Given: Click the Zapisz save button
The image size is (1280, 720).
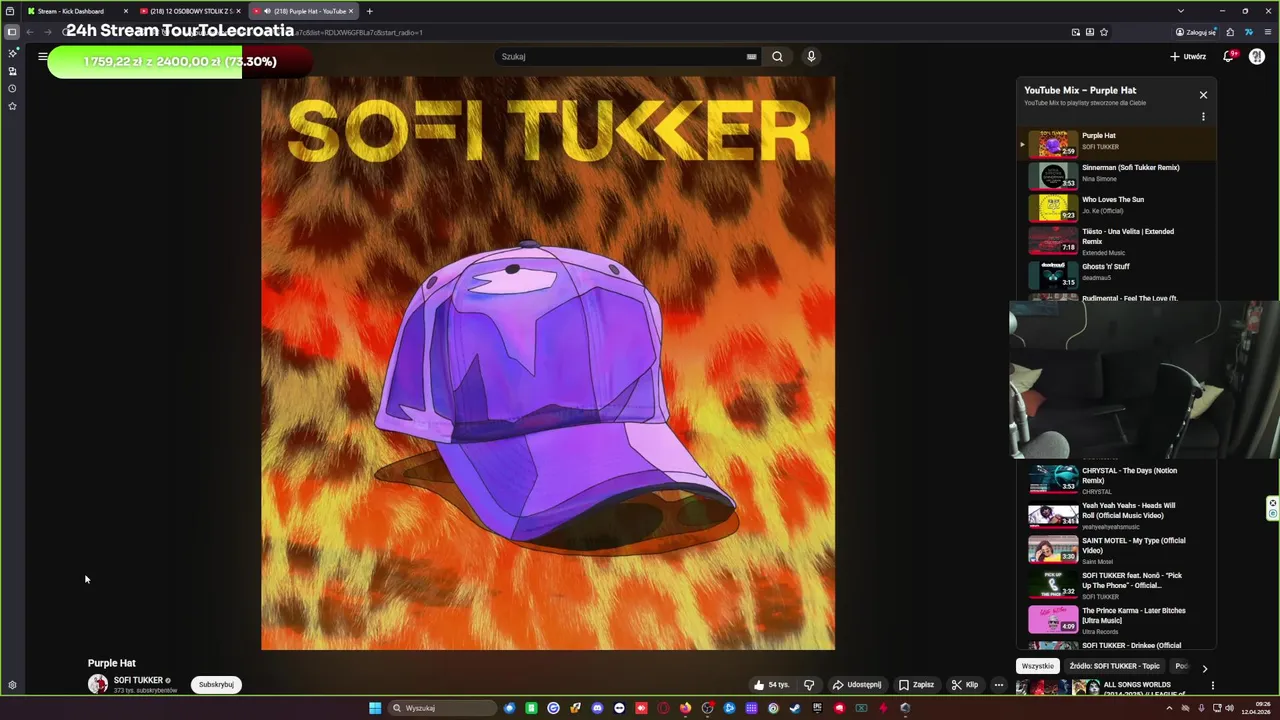Looking at the screenshot, I should coord(916,685).
